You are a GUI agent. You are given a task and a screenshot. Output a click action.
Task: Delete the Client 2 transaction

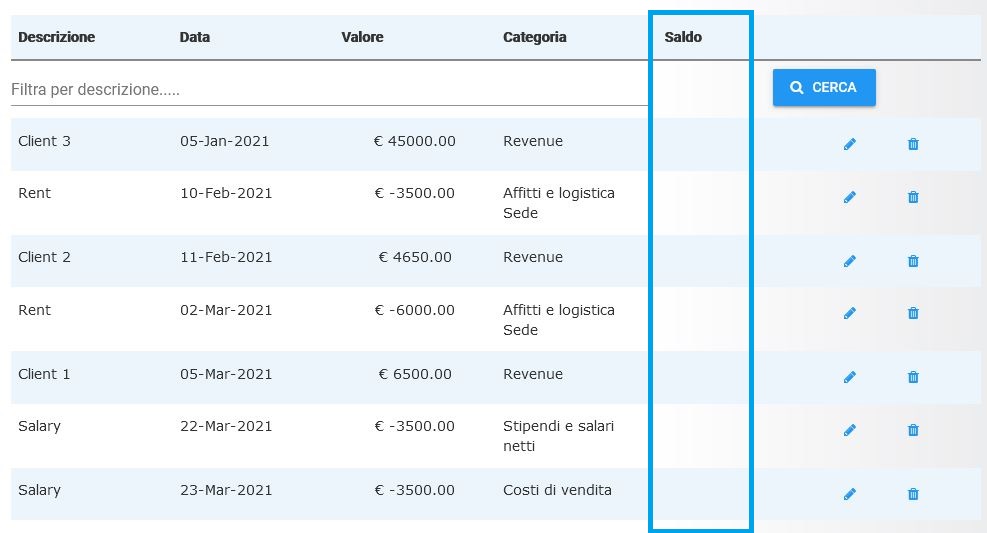(x=913, y=261)
